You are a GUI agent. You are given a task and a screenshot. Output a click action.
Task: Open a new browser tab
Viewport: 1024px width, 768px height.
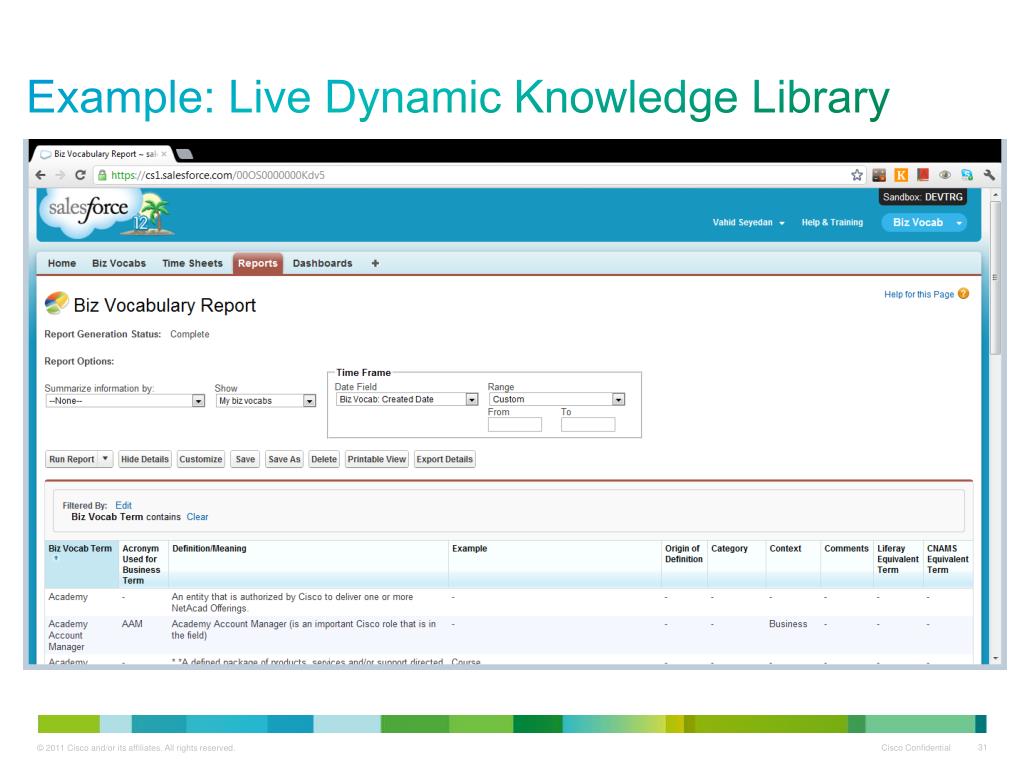click(185, 154)
